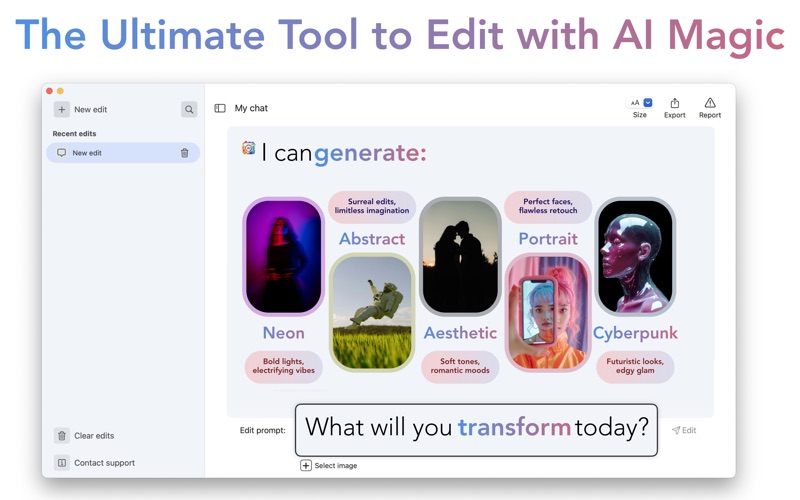This screenshot has height=500, width=800.
Task: Click into the edit prompt text field
Action: 476,430
